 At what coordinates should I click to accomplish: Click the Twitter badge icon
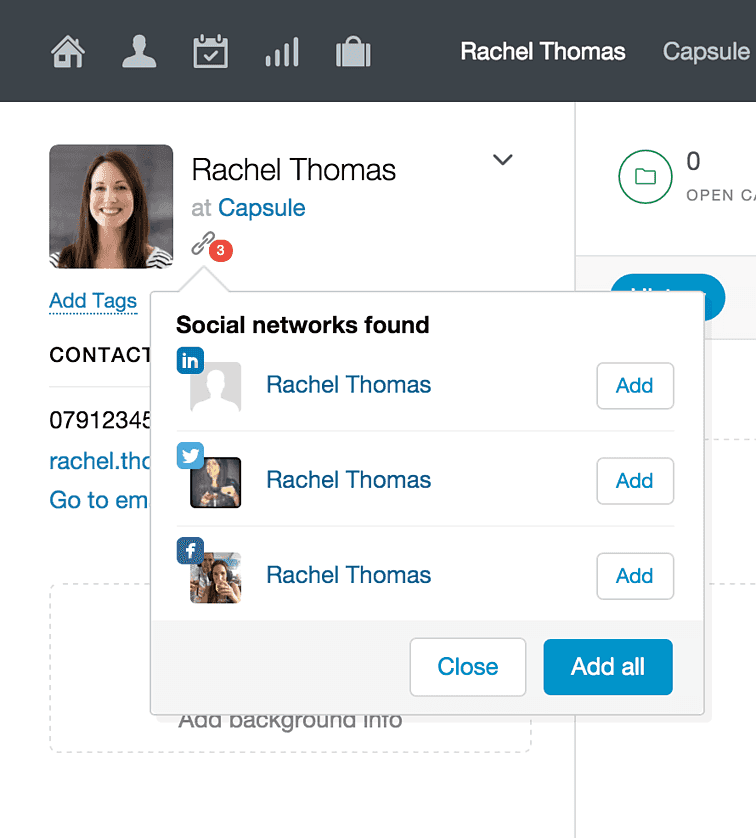click(x=190, y=455)
